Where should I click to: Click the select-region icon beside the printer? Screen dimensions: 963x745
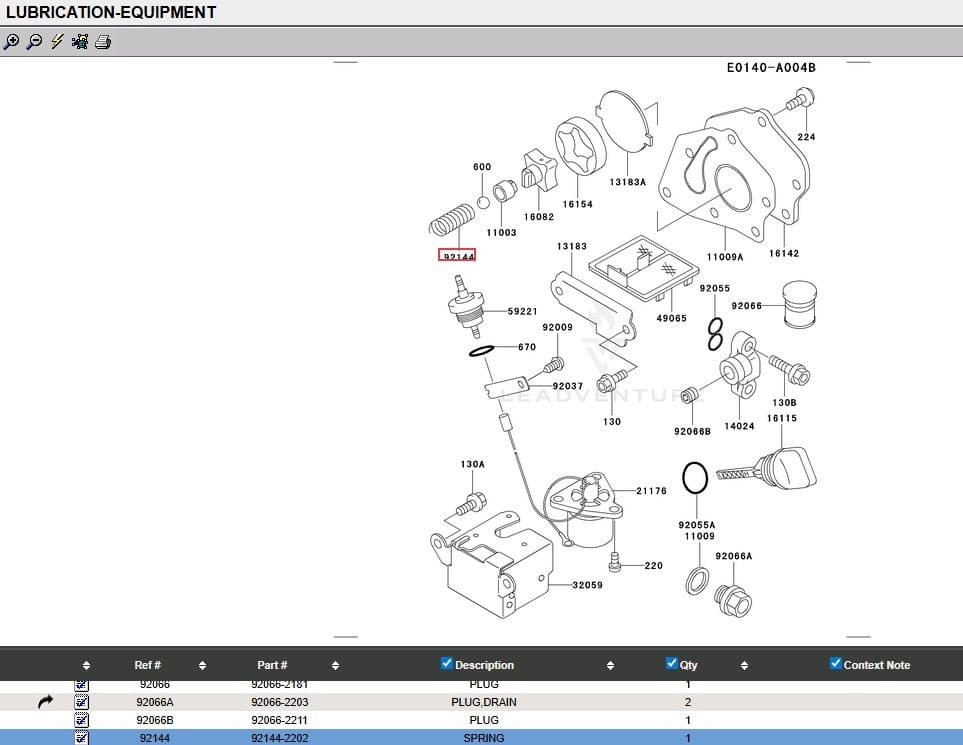coord(80,42)
